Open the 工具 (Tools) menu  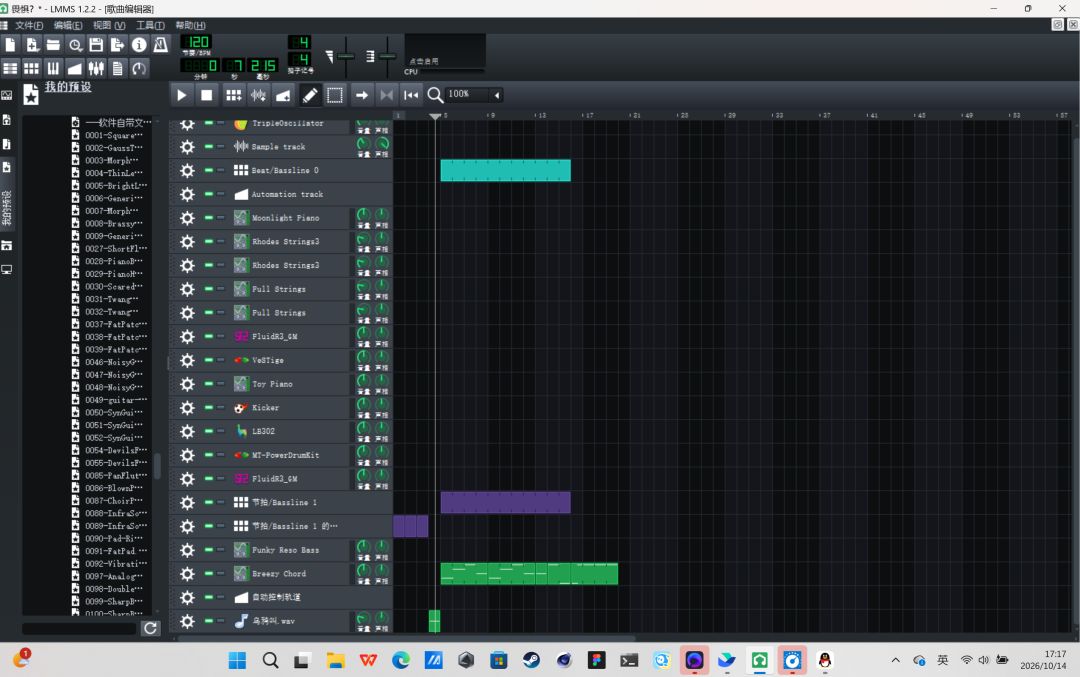tap(150, 25)
